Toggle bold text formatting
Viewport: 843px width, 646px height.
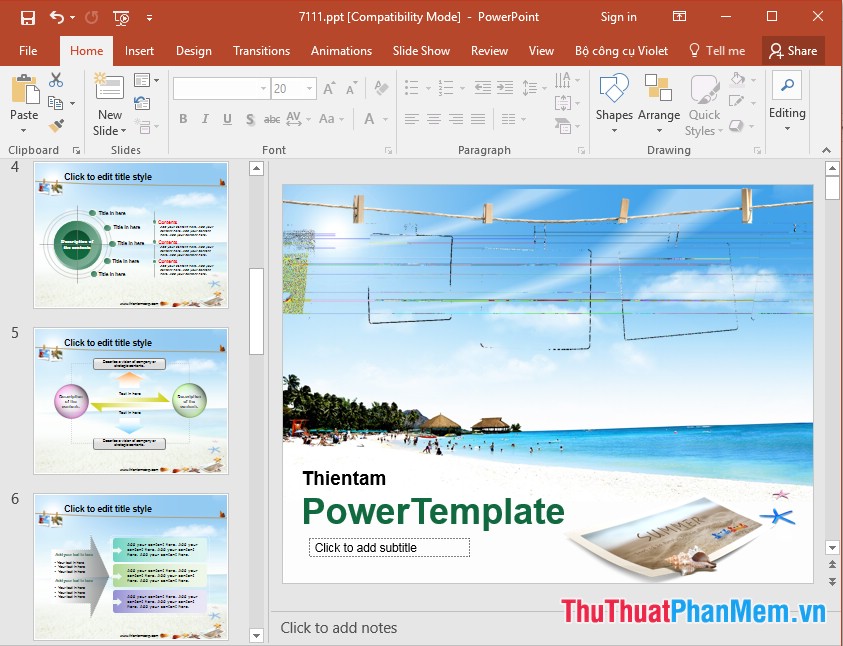click(x=183, y=118)
